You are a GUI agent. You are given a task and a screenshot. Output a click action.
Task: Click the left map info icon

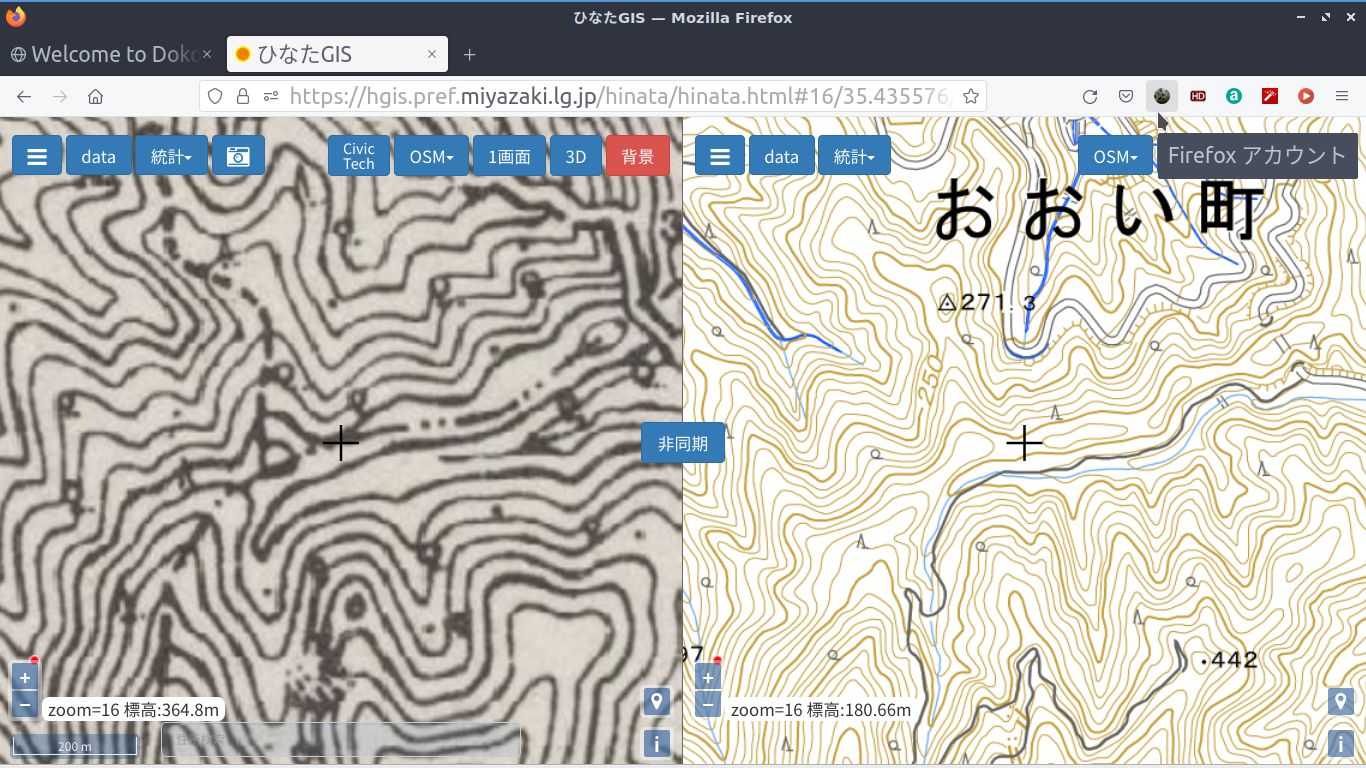656,743
